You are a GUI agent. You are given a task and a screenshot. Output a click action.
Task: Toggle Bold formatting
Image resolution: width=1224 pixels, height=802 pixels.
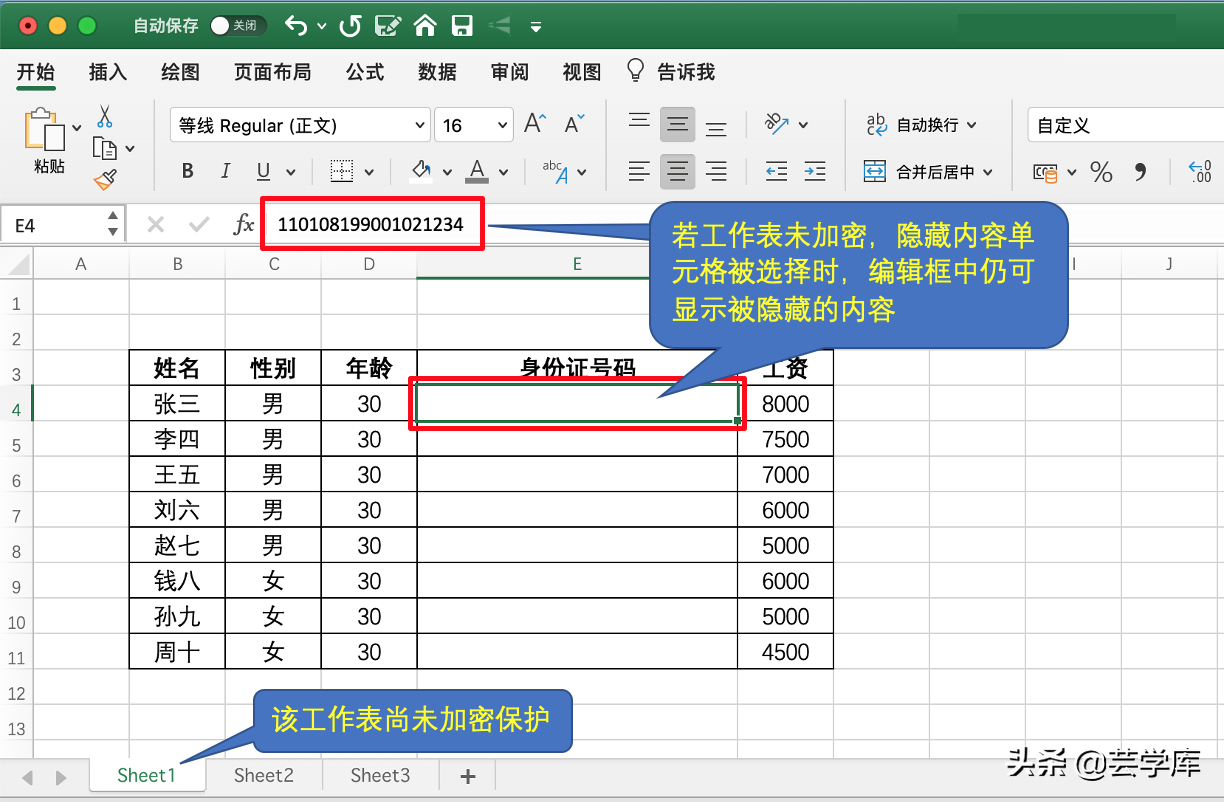(x=188, y=171)
